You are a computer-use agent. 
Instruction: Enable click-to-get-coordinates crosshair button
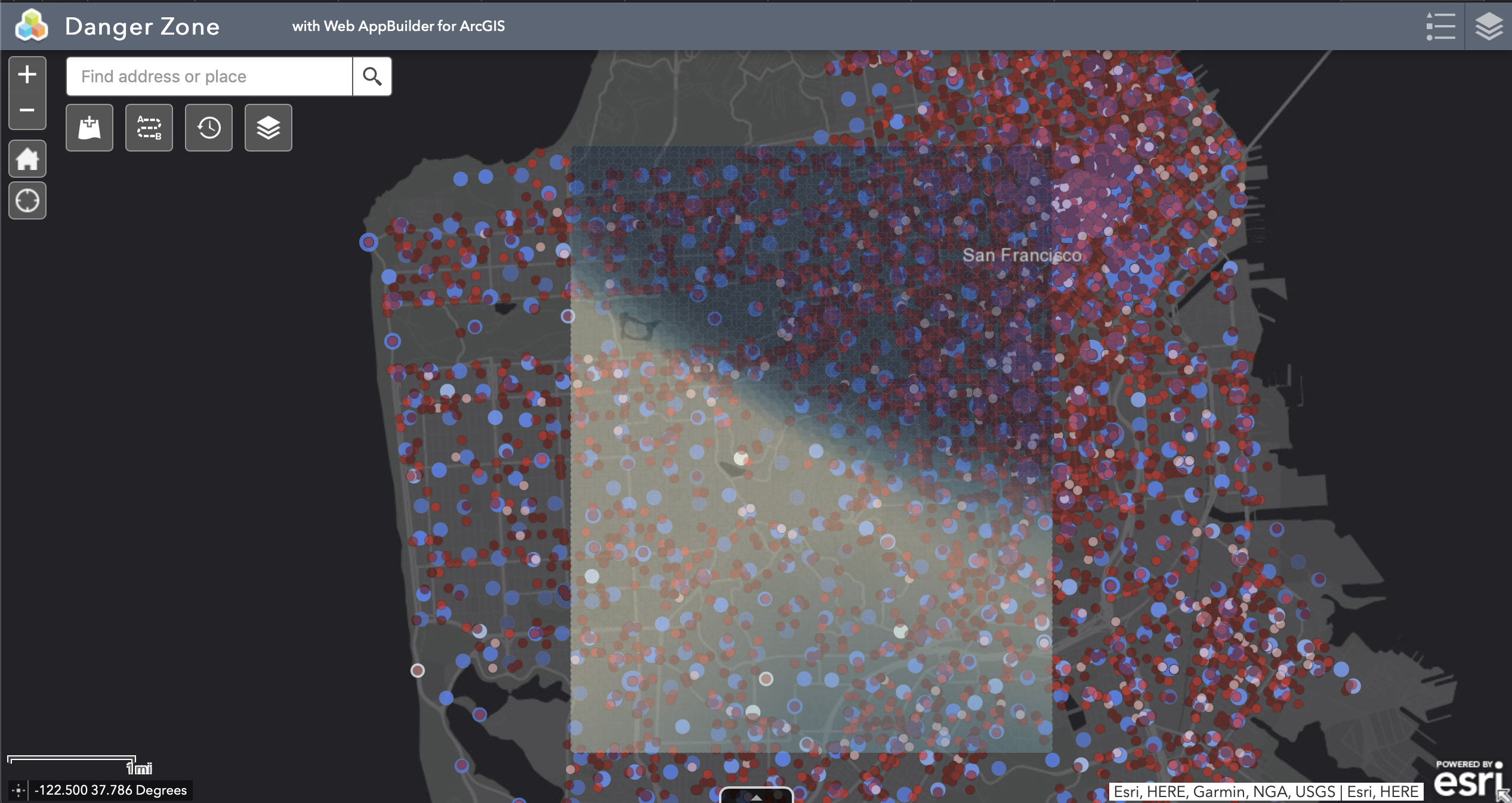pos(18,790)
